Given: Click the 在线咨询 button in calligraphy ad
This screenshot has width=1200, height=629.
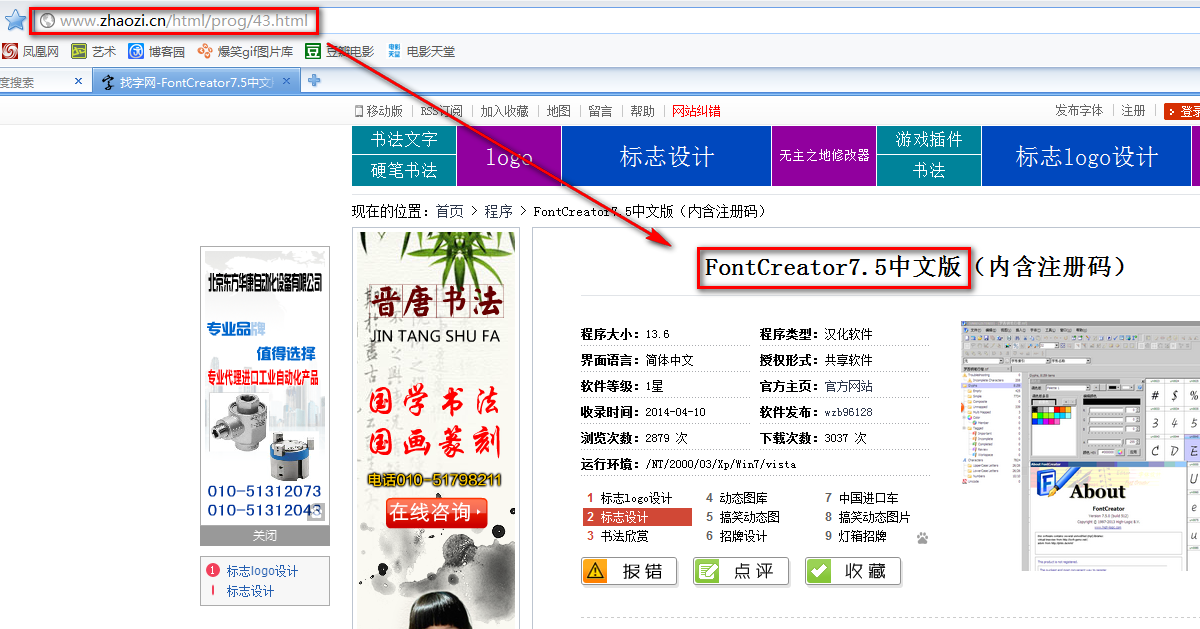Looking at the screenshot, I should 436,513.
